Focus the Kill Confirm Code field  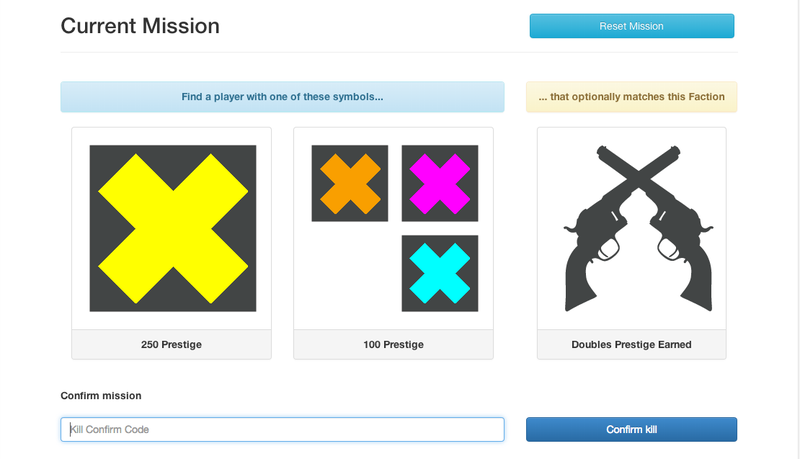(x=283, y=429)
